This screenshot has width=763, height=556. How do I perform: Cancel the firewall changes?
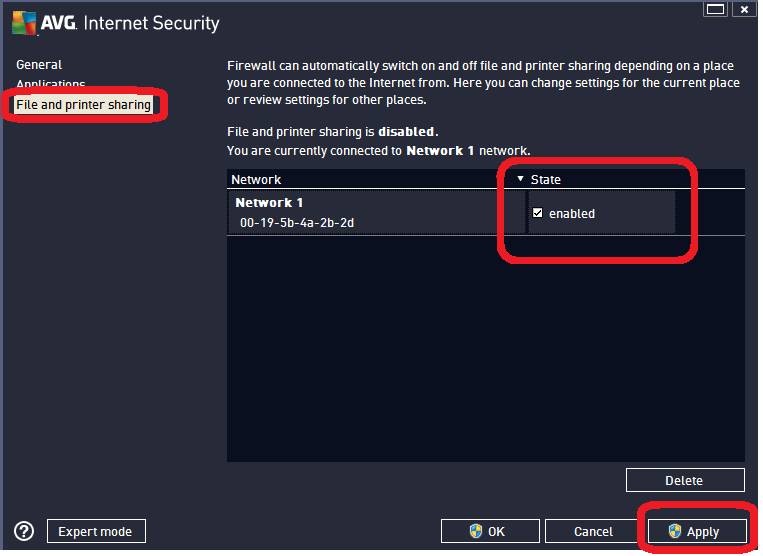click(593, 531)
